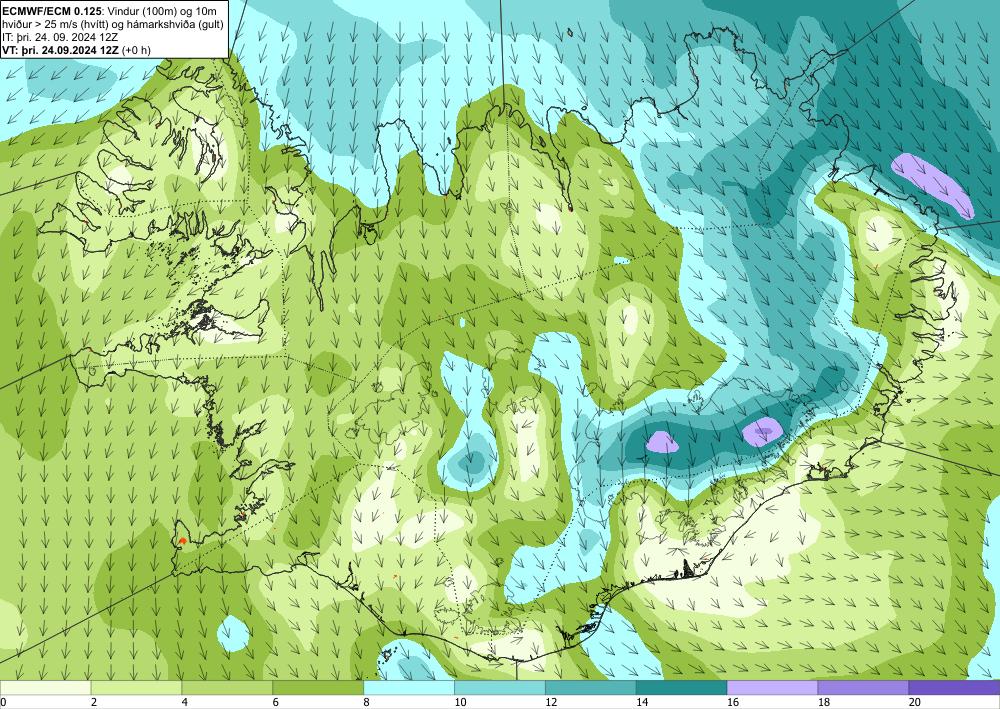Click the legend label '20'
1000x709 pixels.
[915, 702]
